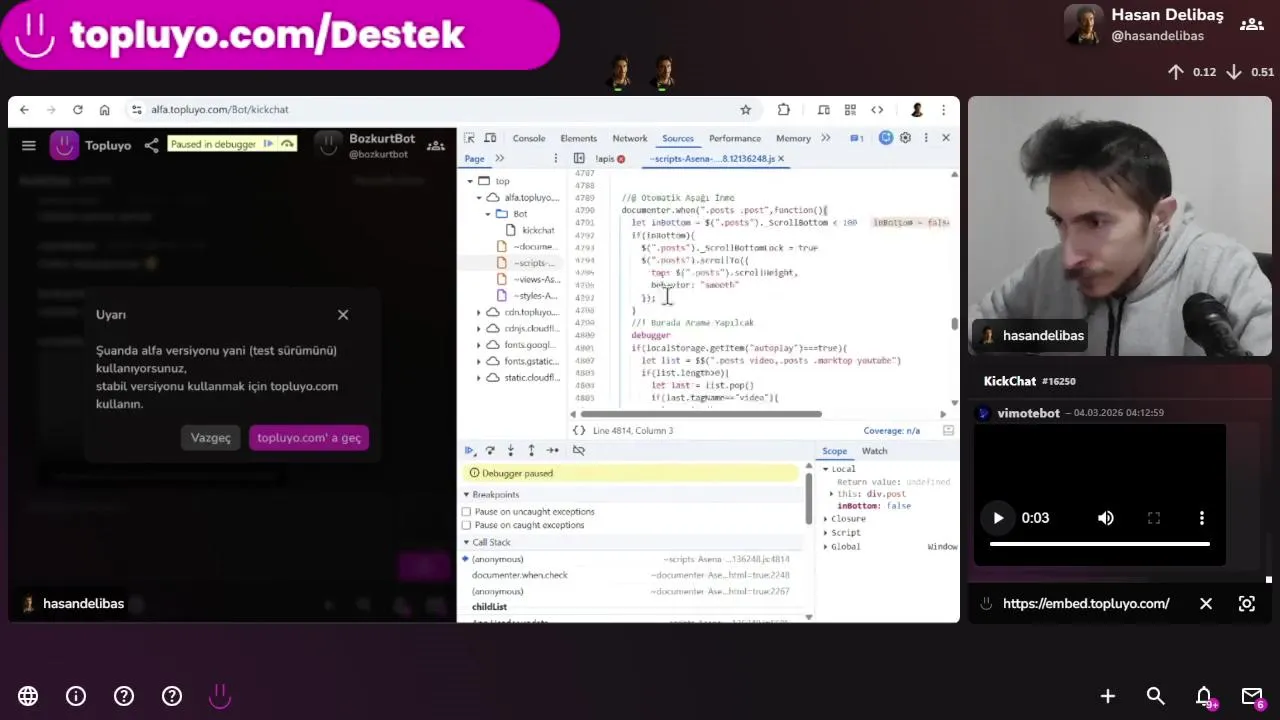
Task: Expand this: div.post variable
Action: point(832,494)
